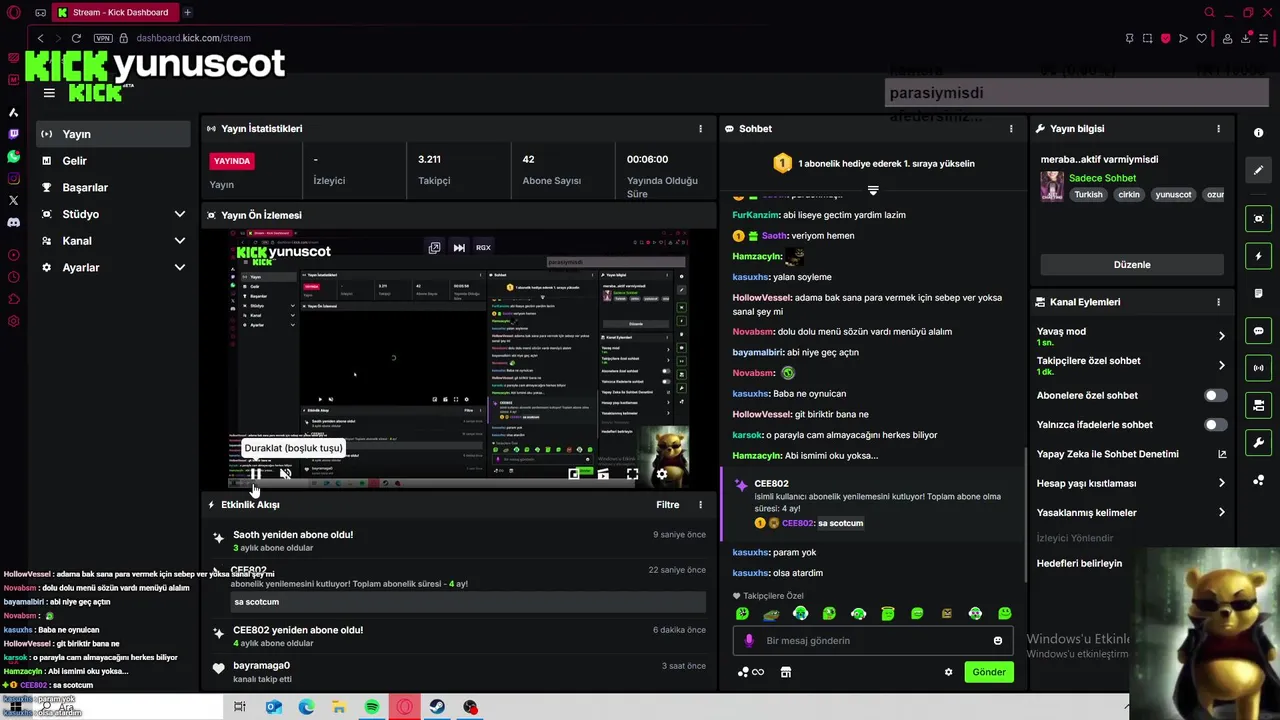Open File Explorer from the Windows taskbar
The width and height of the screenshot is (1280, 720).
pos(339,707)
